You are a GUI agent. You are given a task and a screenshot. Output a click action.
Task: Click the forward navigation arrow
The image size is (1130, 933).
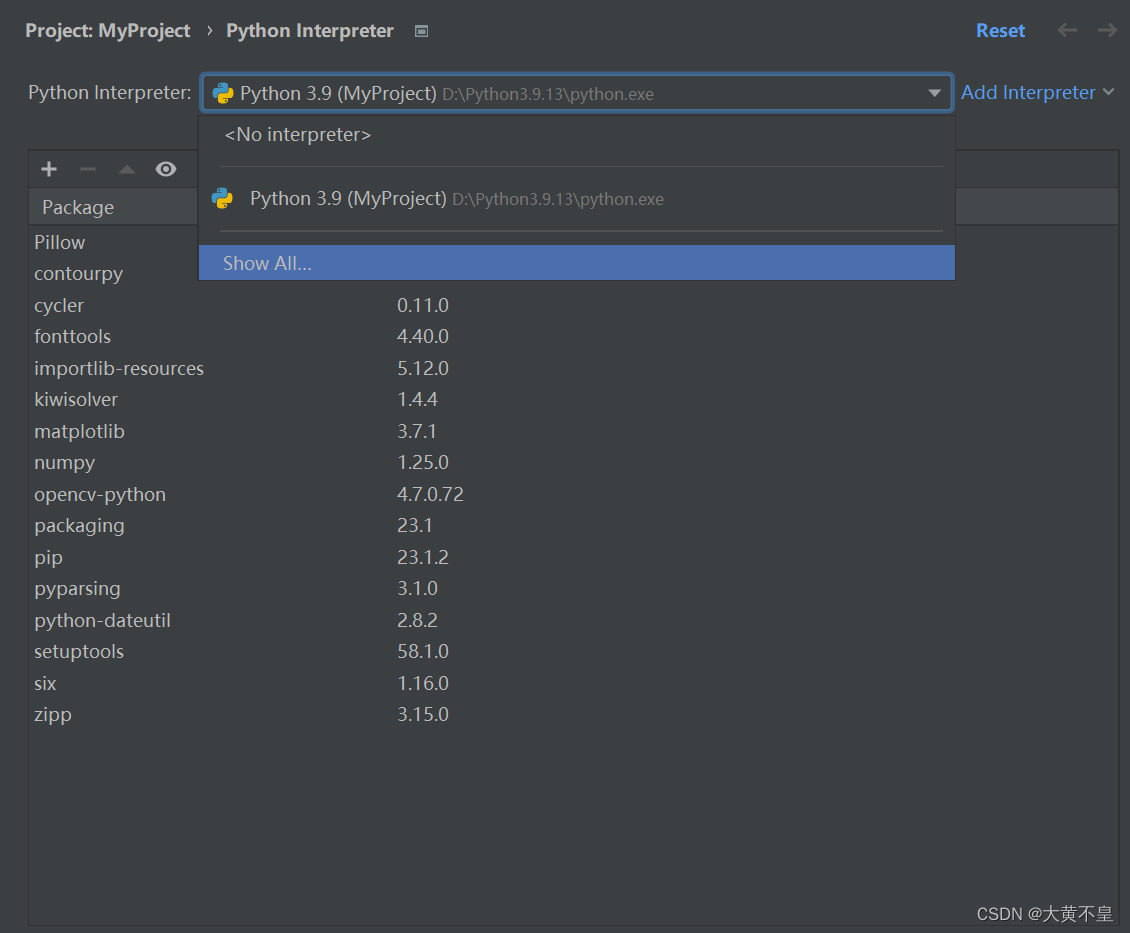[1107, 30]
